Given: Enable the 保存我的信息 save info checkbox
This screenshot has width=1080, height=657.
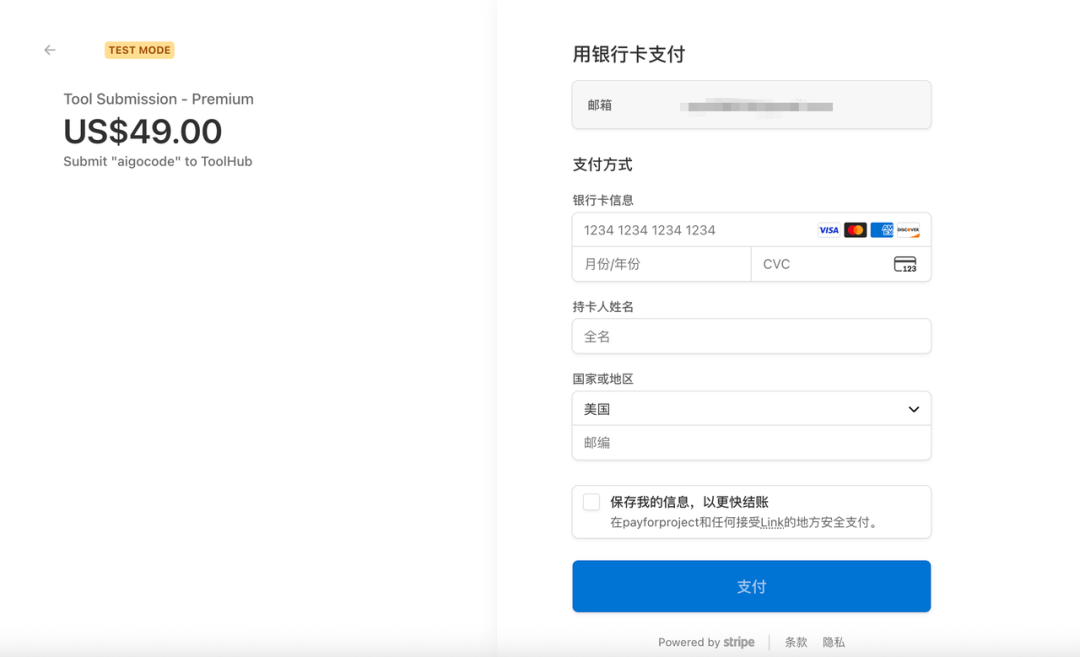Looking at the screenshot, I should coord(591,502).
